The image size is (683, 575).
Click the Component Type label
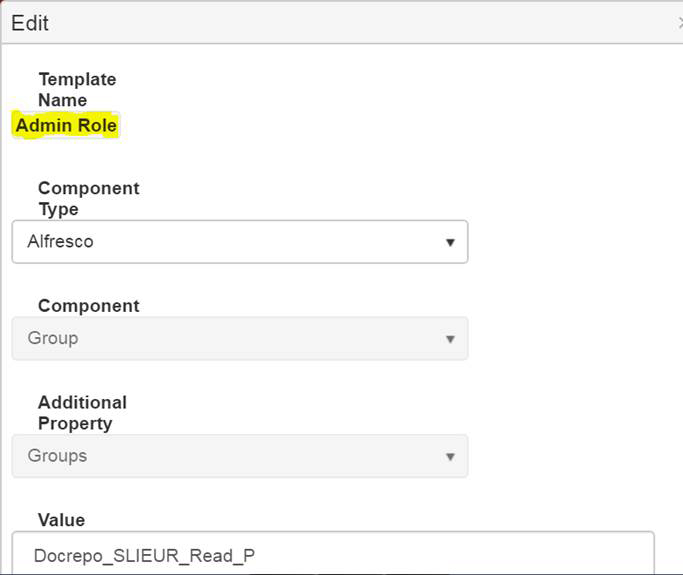tap(88, 198)
